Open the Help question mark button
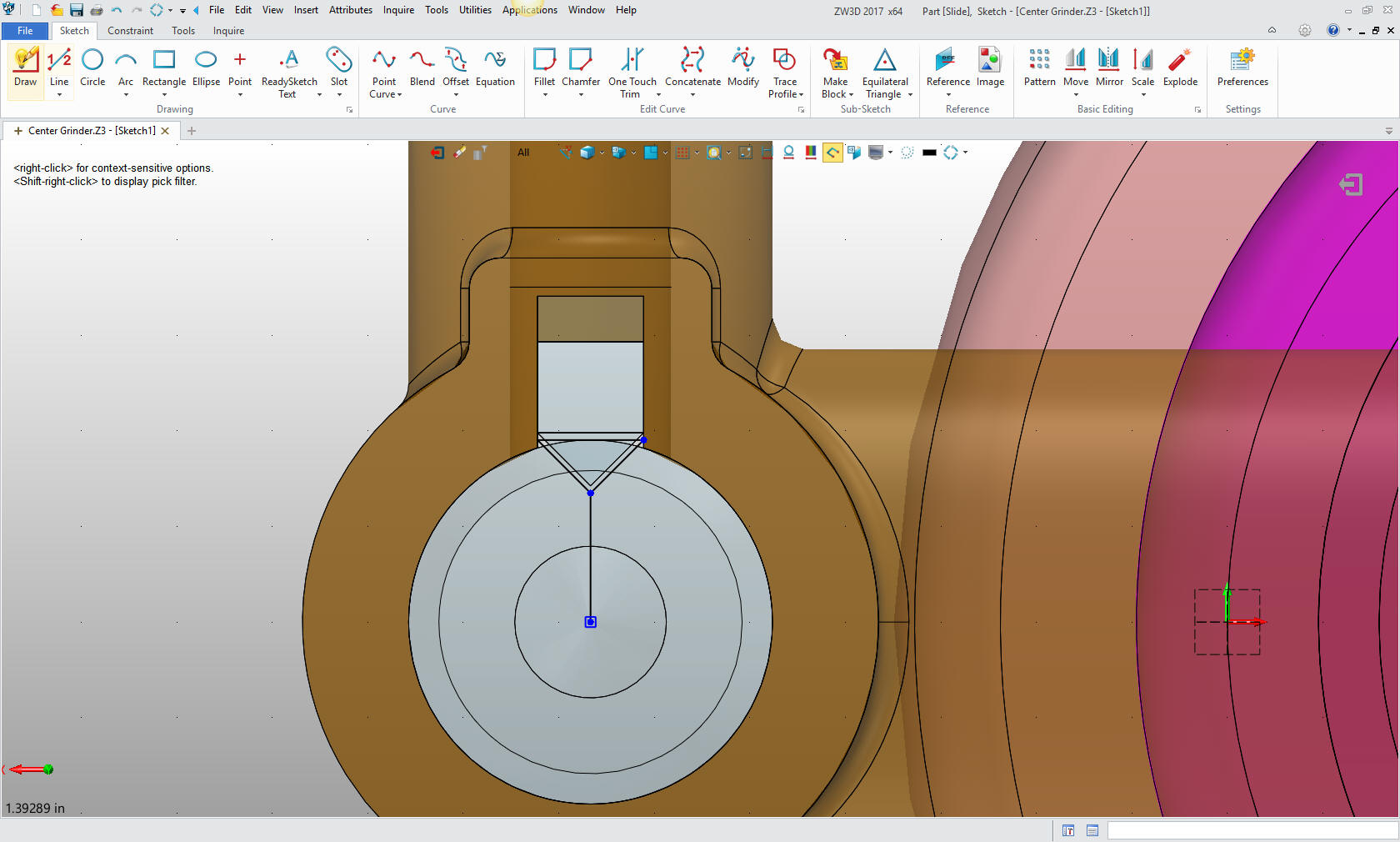Screen dimensions: 1400x842 [1333, 30]
